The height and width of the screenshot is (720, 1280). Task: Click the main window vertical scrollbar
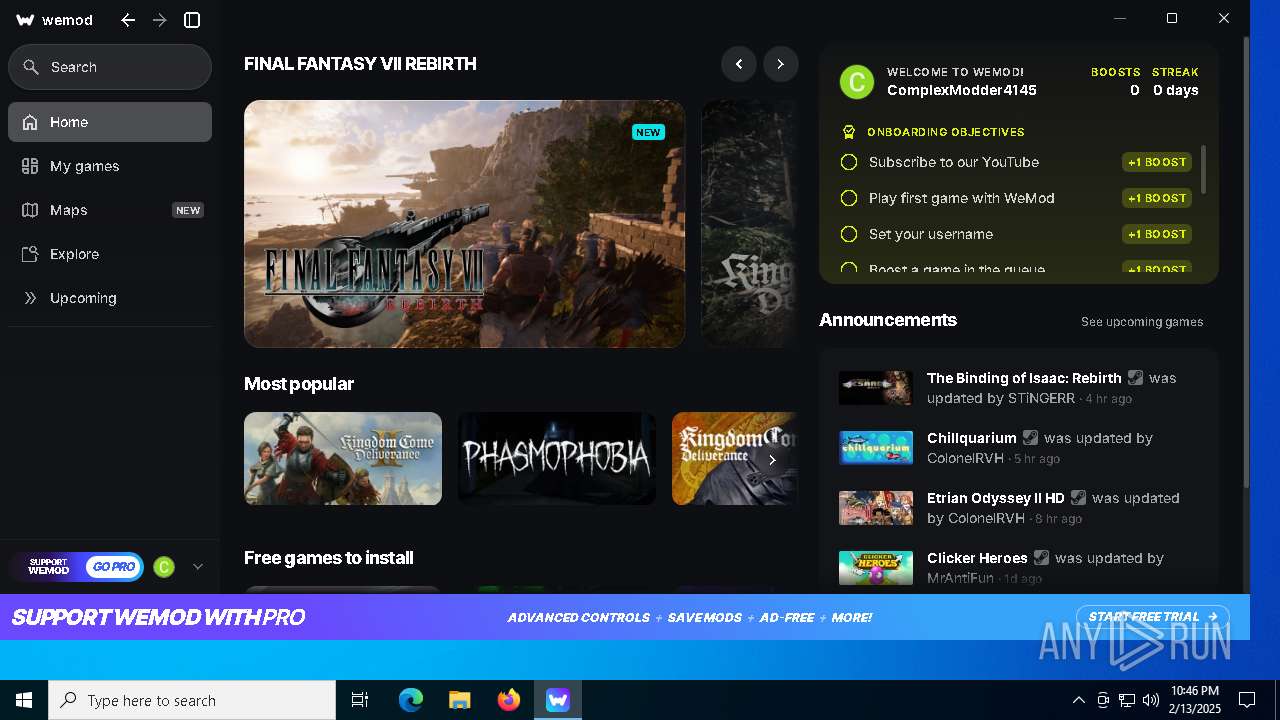(x=1246, y=262)
